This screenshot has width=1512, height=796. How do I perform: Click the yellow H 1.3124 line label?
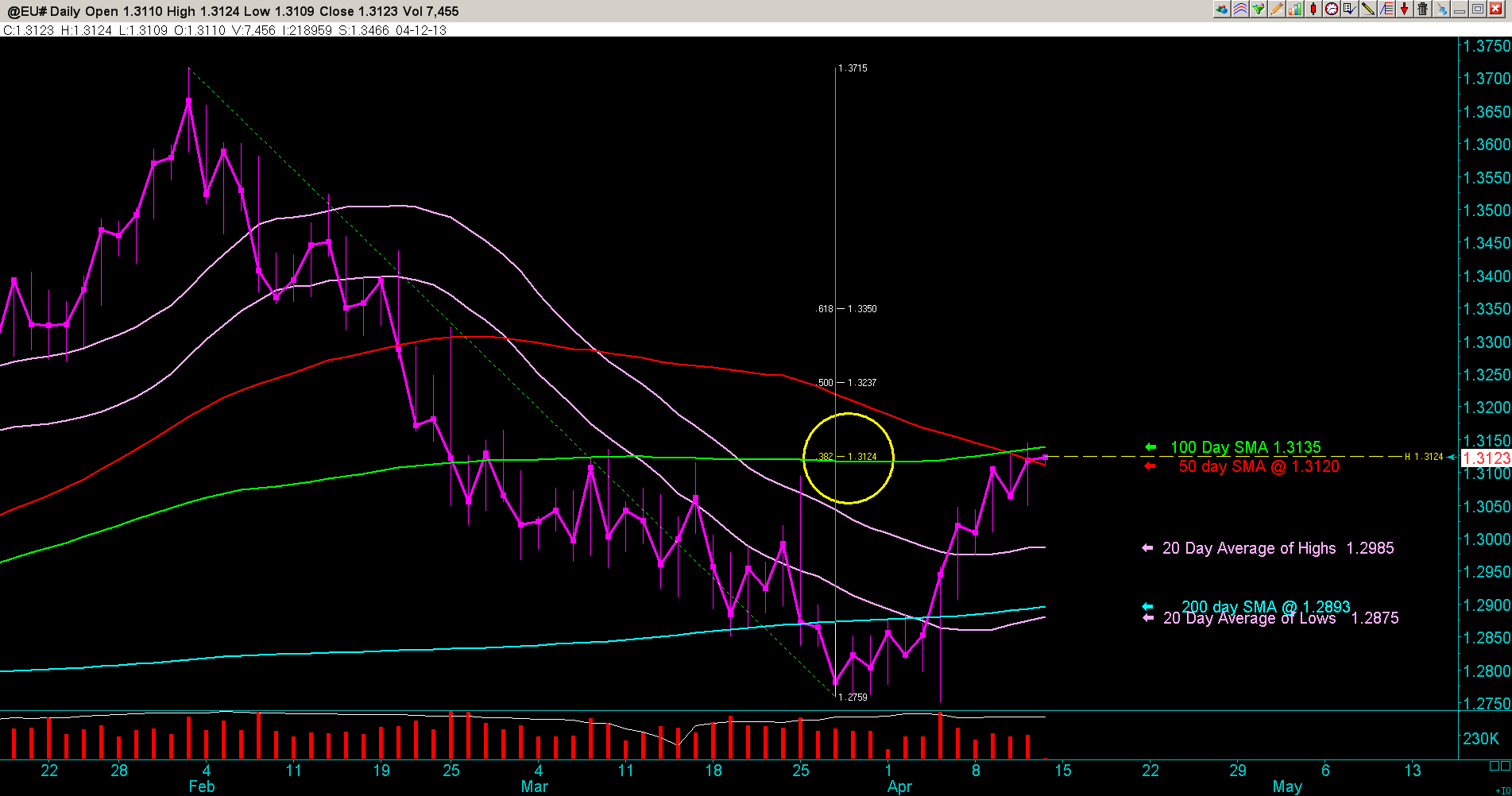click(1424, 457)
